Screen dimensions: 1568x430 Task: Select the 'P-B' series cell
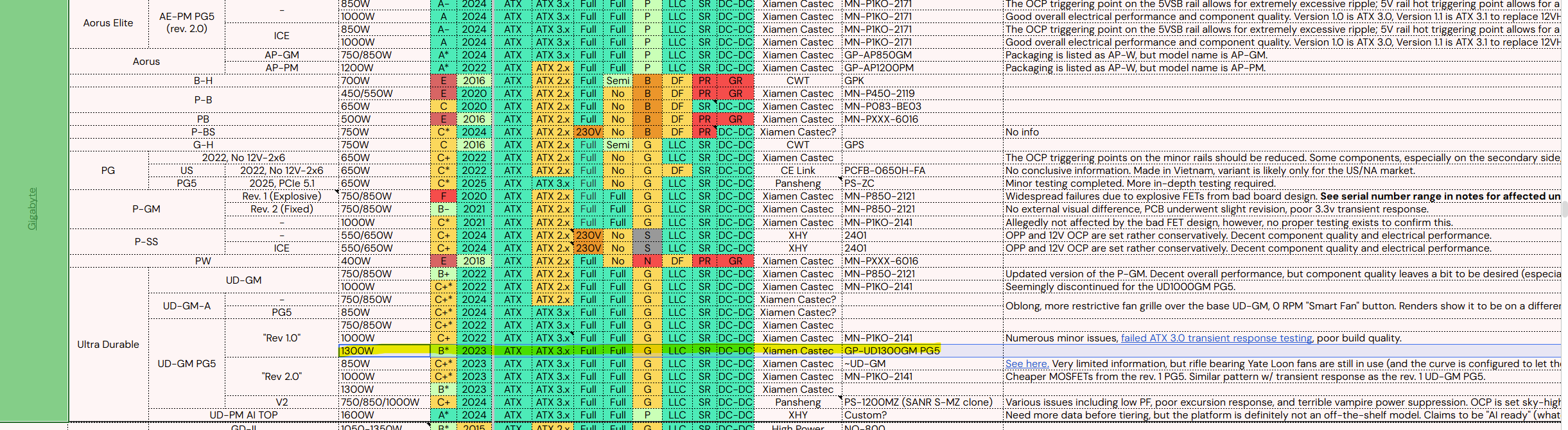pos(204,100)
